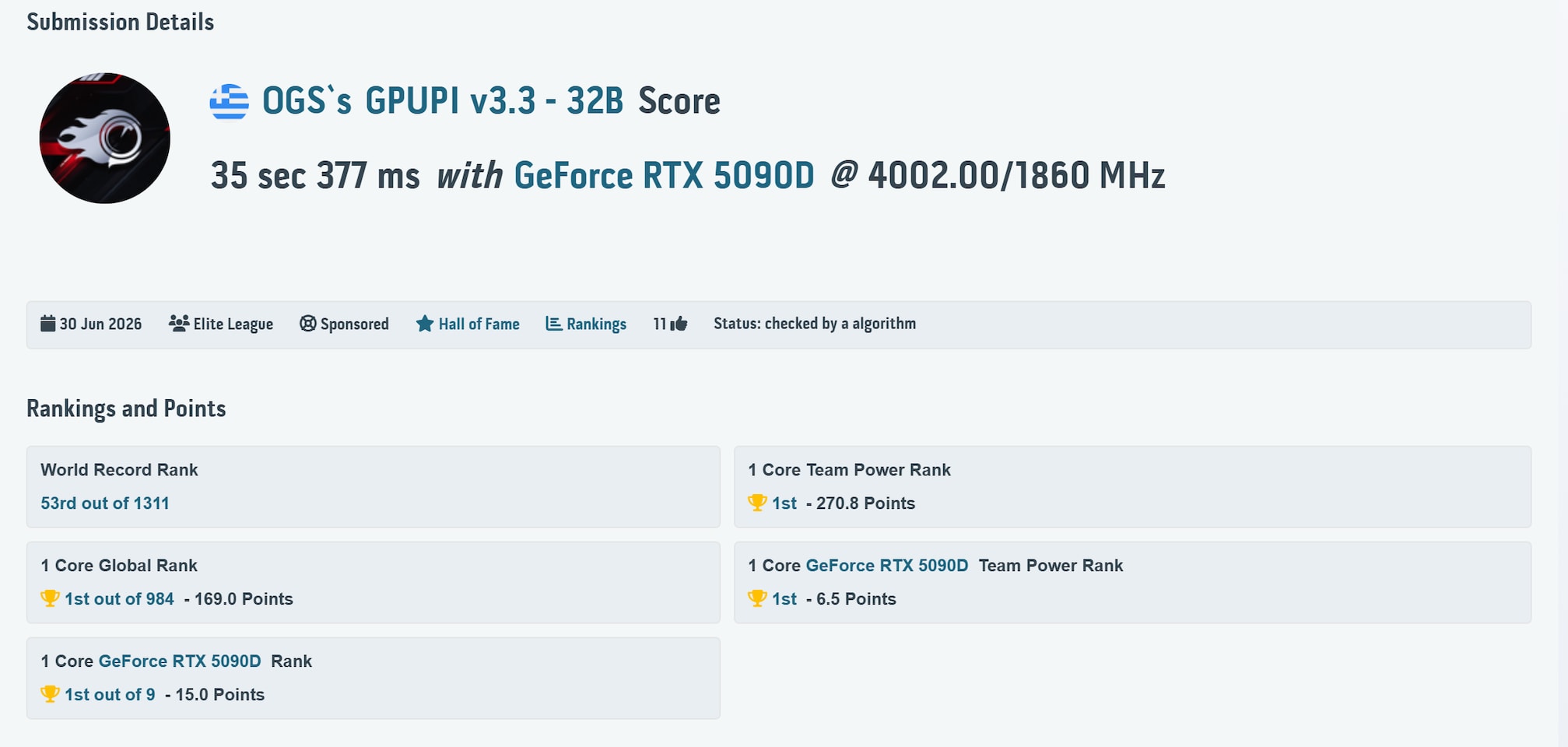Click the Rankings list icon

[554, 323]
